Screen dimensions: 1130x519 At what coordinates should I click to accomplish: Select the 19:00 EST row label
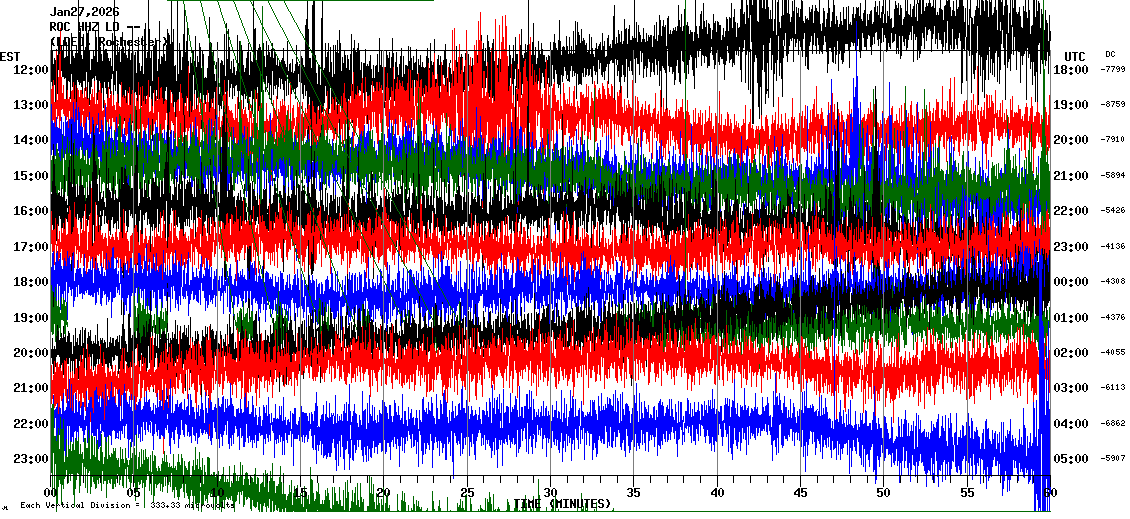pyautogui.click(x=30, y=317)
